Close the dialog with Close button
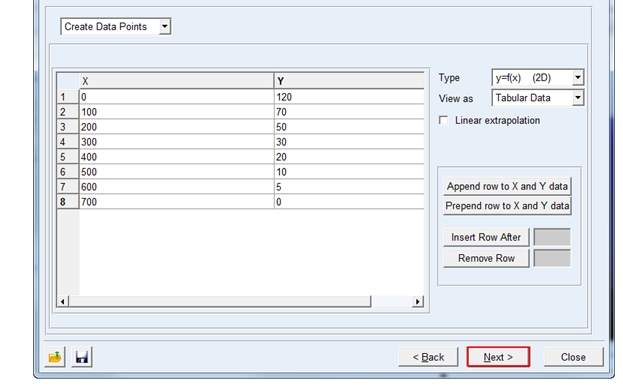 pyautogui.click(x=573, y=357)
